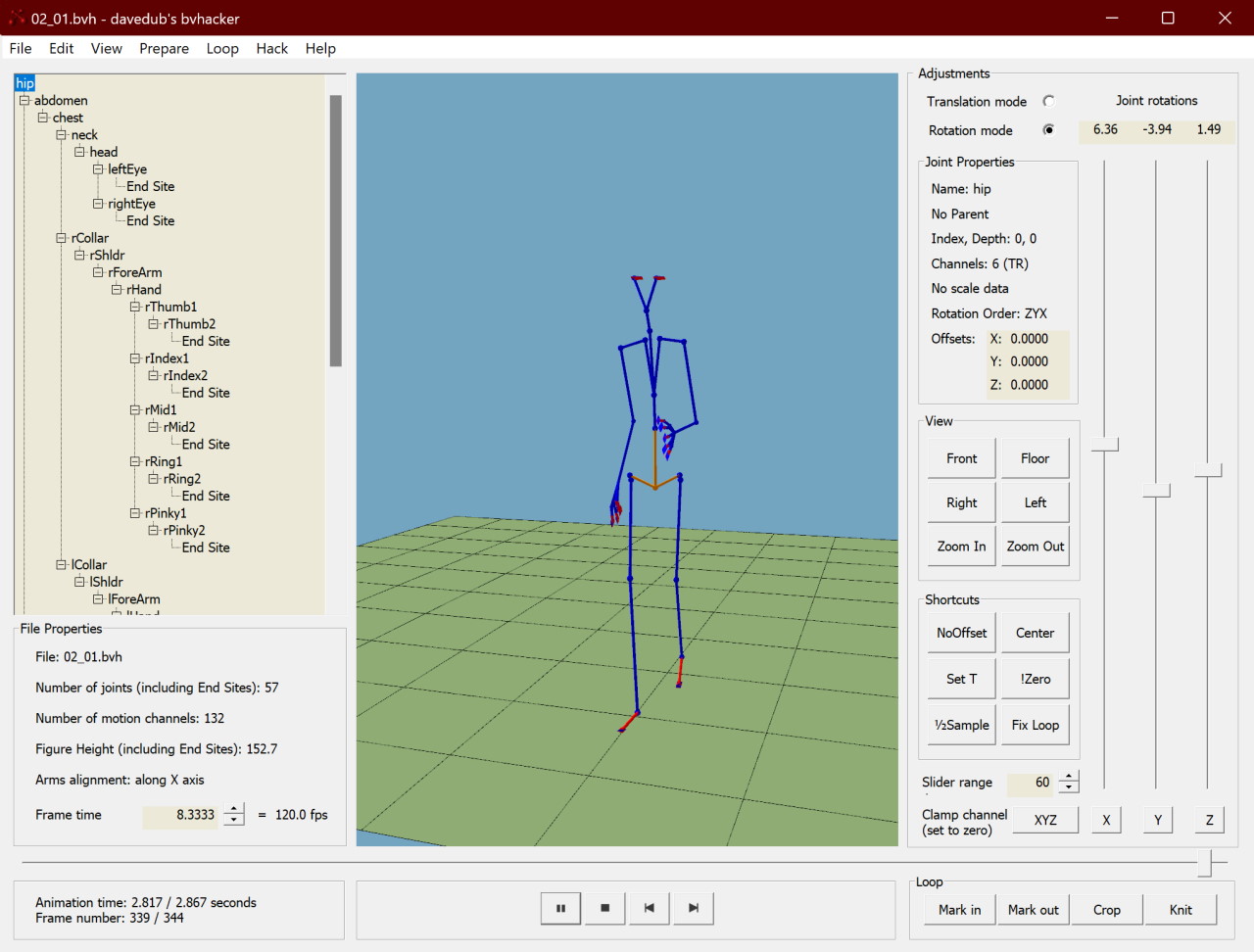Switch to the Front view
The image size is (1254, 952).
pos(961,458)
